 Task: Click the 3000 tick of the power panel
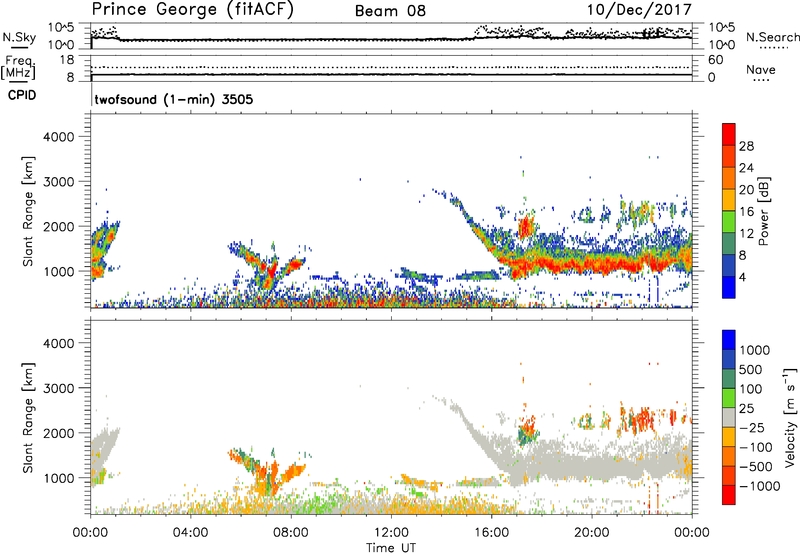coord(58,182)
